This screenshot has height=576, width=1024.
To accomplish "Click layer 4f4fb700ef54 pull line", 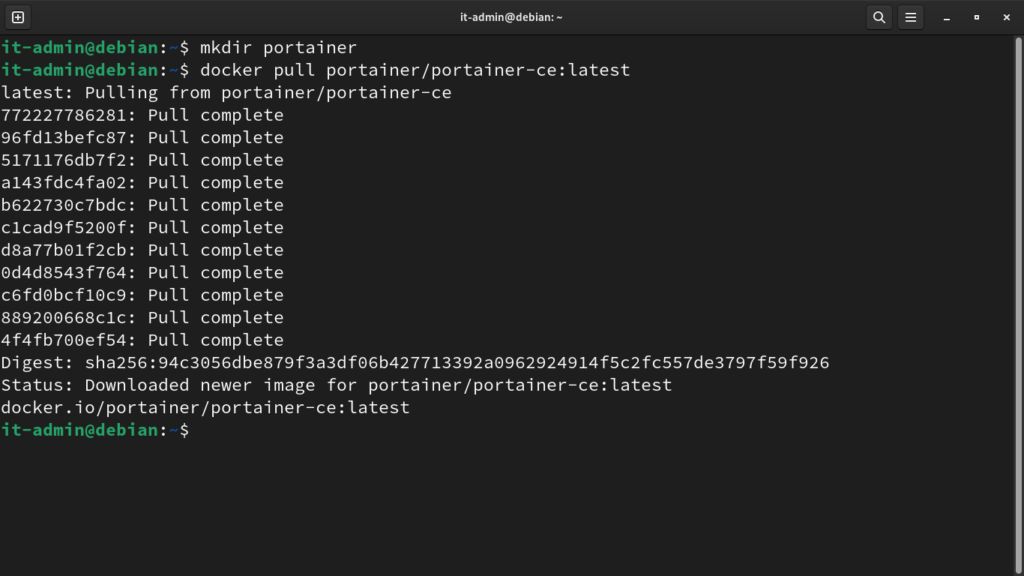I will point(142,340).
